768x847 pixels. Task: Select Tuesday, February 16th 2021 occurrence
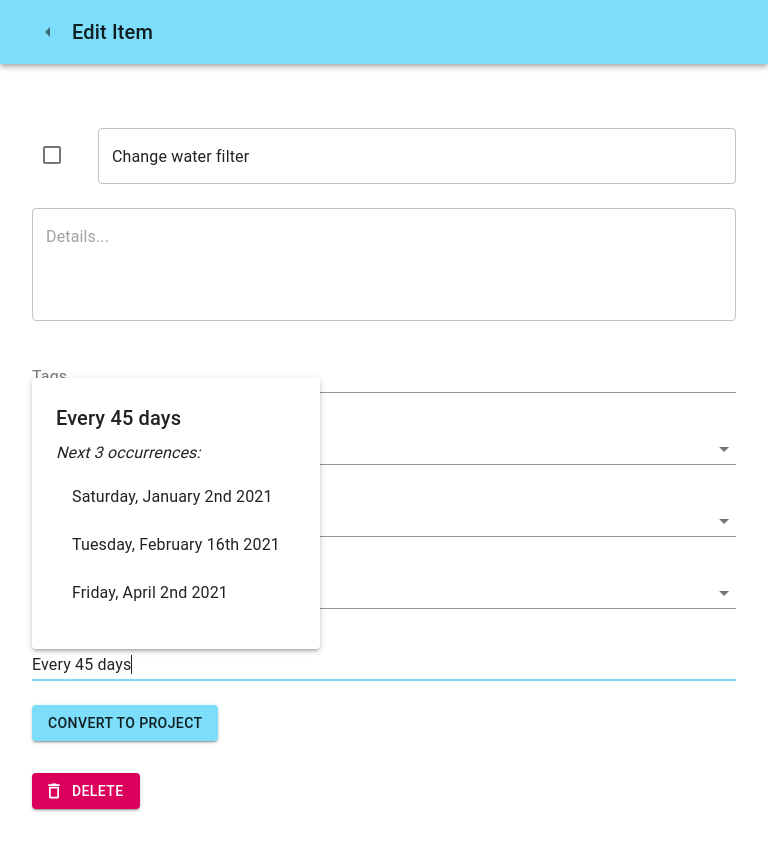coord(175,544)
